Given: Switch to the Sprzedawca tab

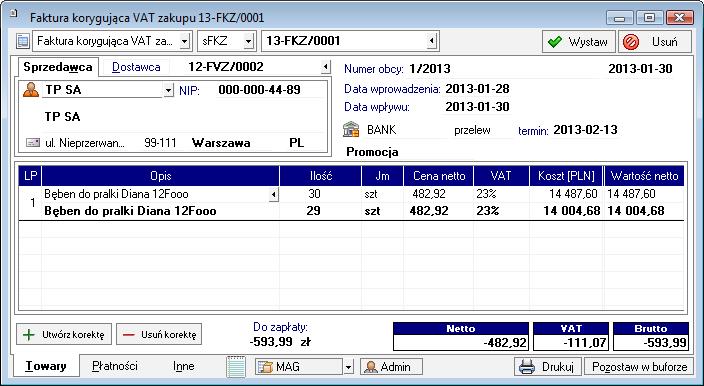Looking at the screenshot, I should 58,67.
